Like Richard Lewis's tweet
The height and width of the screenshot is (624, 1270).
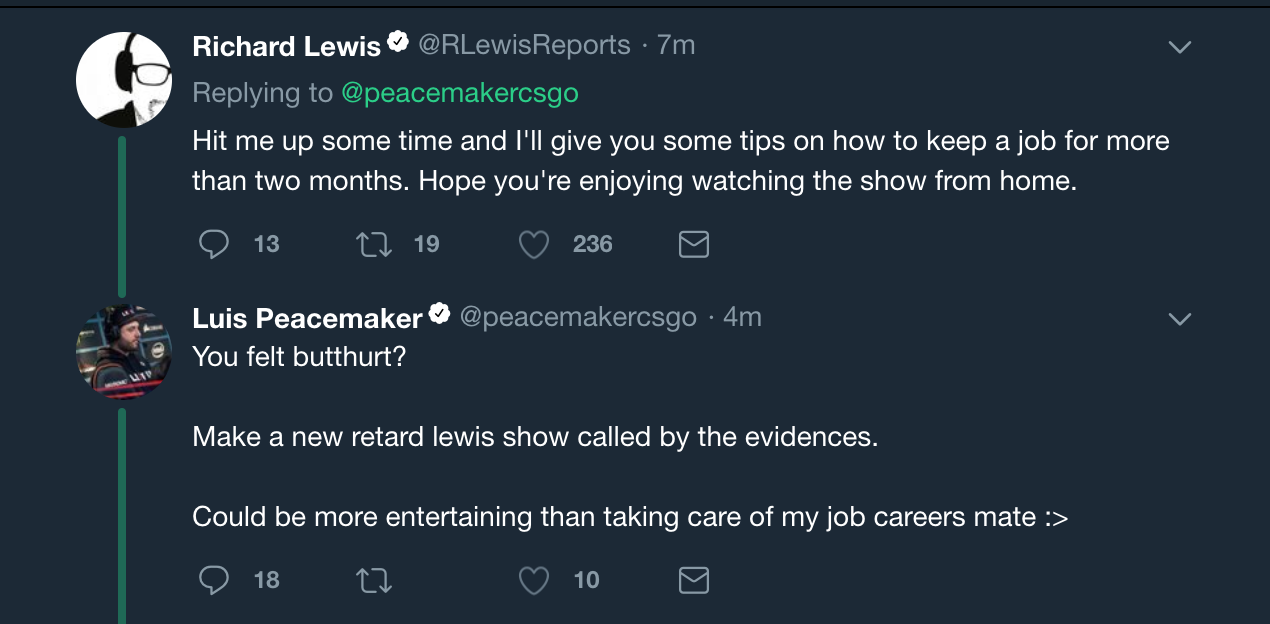pyautogui.click(x=534, y=244)
